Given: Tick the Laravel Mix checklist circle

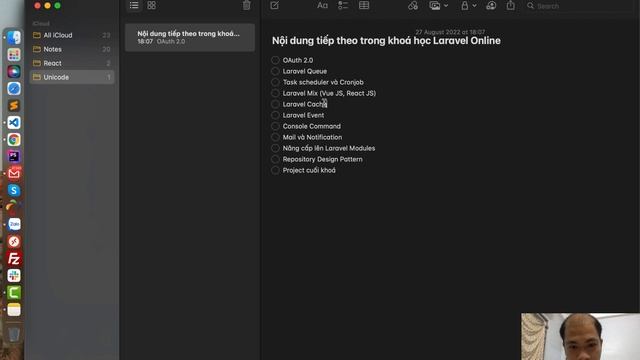Looking at the screenshot, I should click(x=275, y=93).
